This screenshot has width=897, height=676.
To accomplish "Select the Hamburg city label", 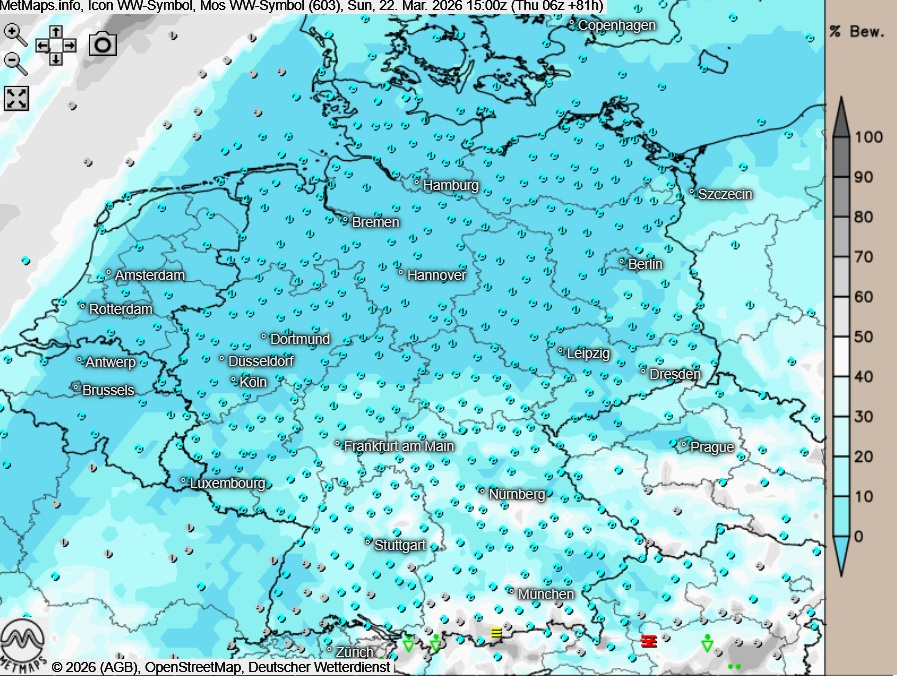I will click(x=450, y=185).
